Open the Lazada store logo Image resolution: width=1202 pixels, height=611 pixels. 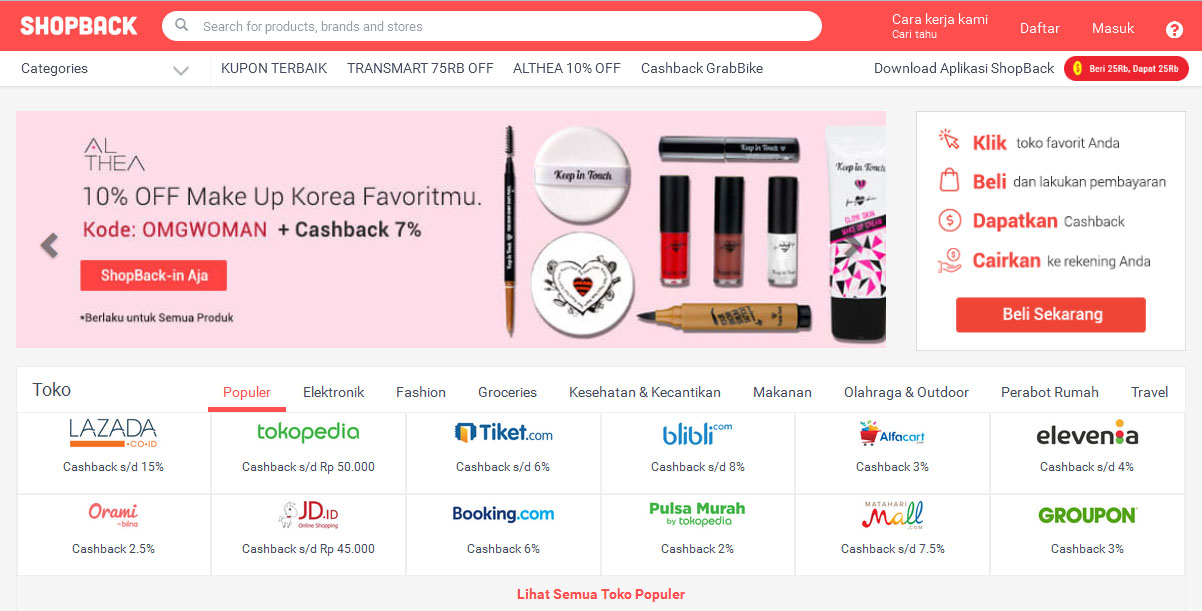click(113, 433)
